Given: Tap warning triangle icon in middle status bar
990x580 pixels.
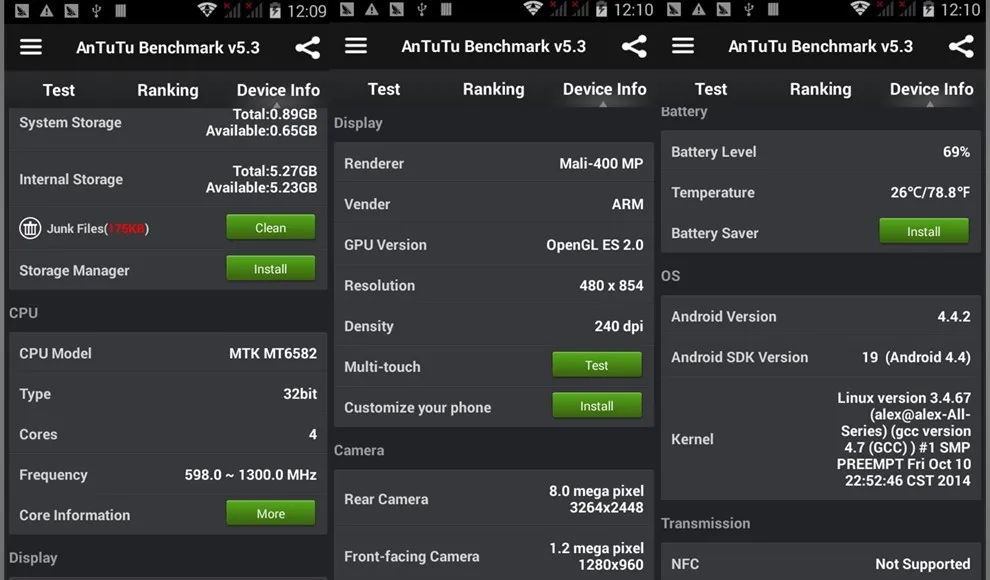Looking at the screenshot, I should click(371, 9).
